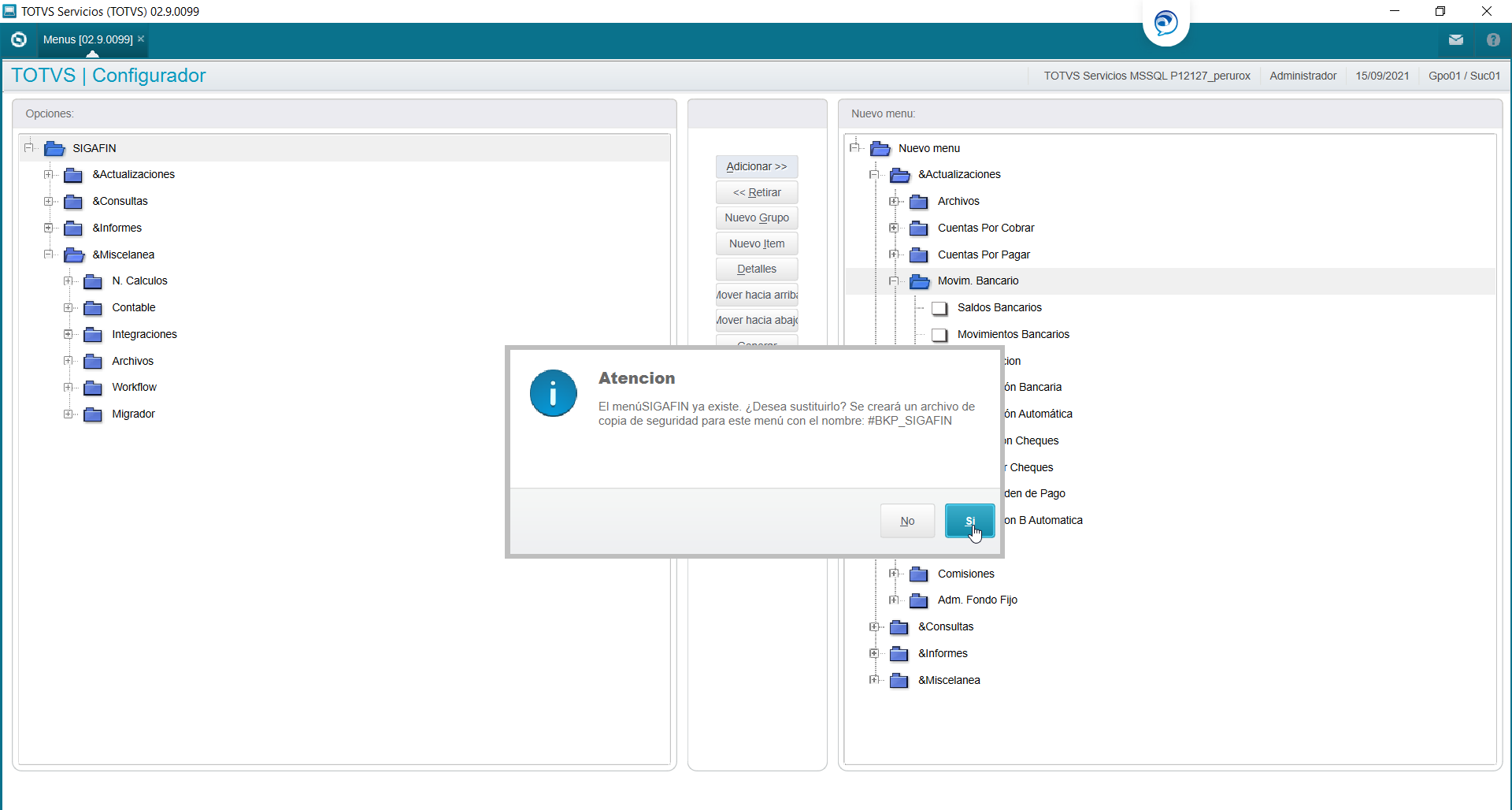This screenshot has width=1512, height=810.
Task: Open the help question mark icon
Action: point(1493,39)
